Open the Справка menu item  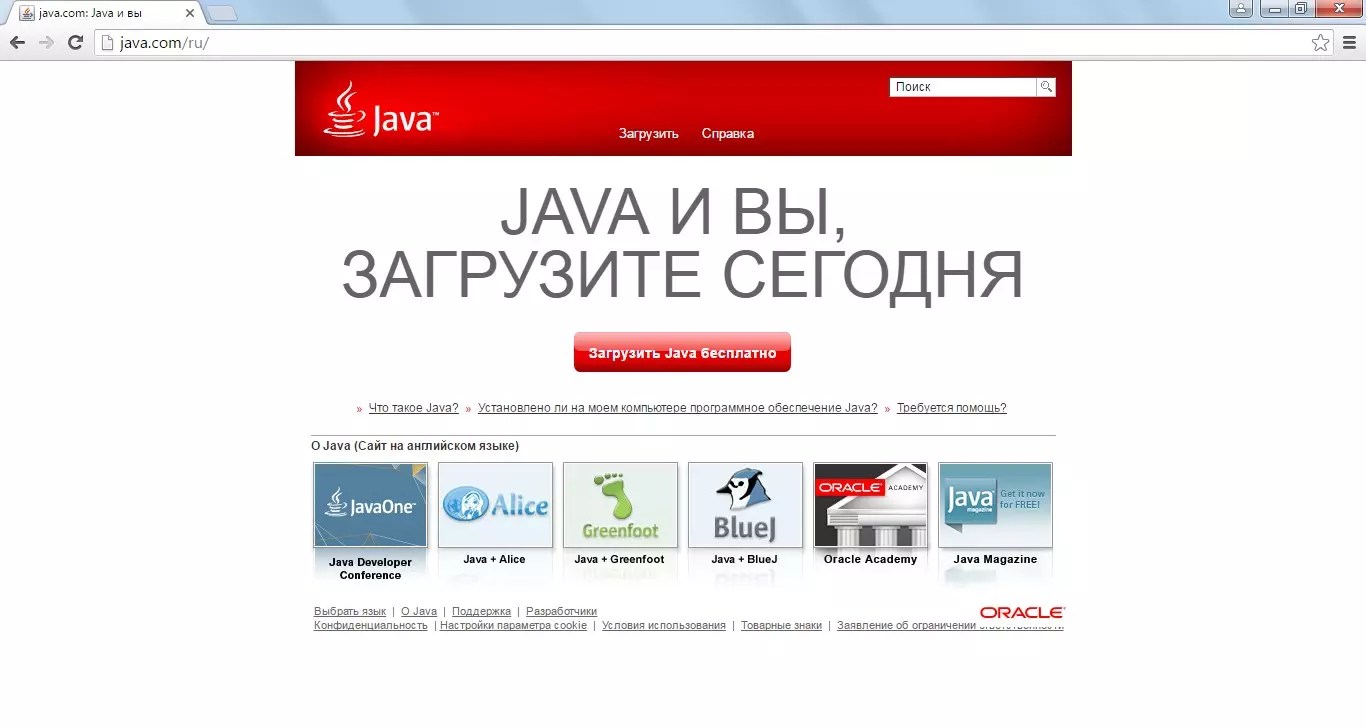[x=728, y=134]
